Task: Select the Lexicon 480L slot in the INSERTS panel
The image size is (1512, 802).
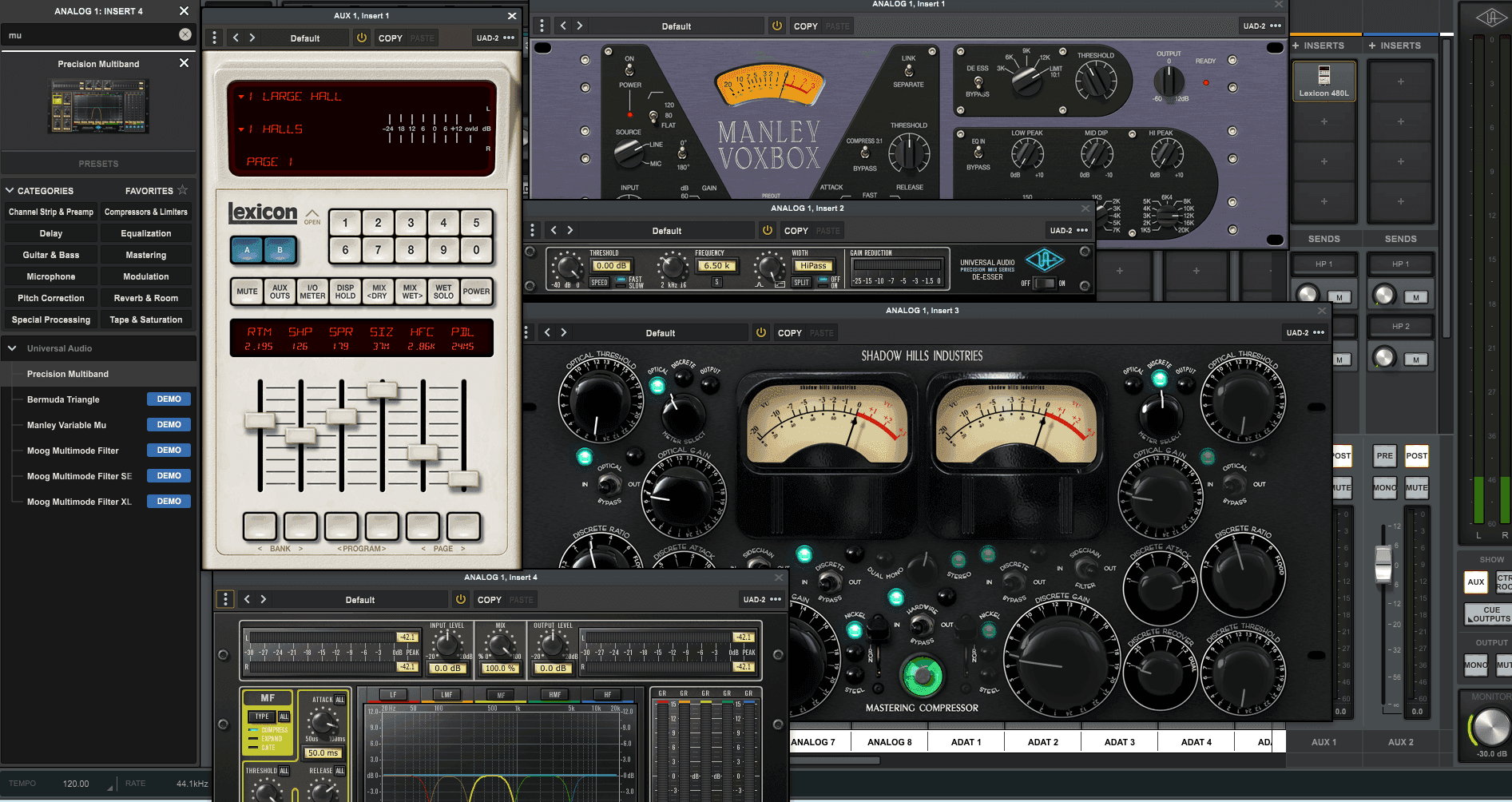Action: click(1323, 80)
